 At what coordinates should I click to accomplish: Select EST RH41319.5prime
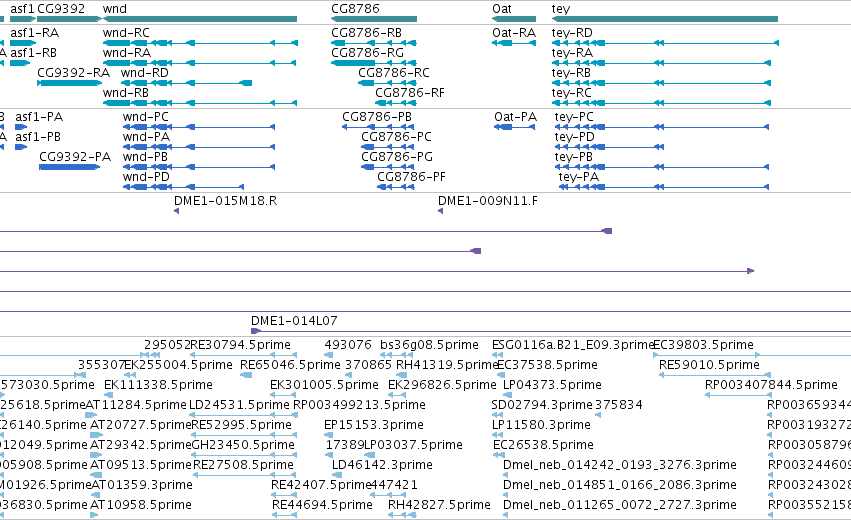447,365
